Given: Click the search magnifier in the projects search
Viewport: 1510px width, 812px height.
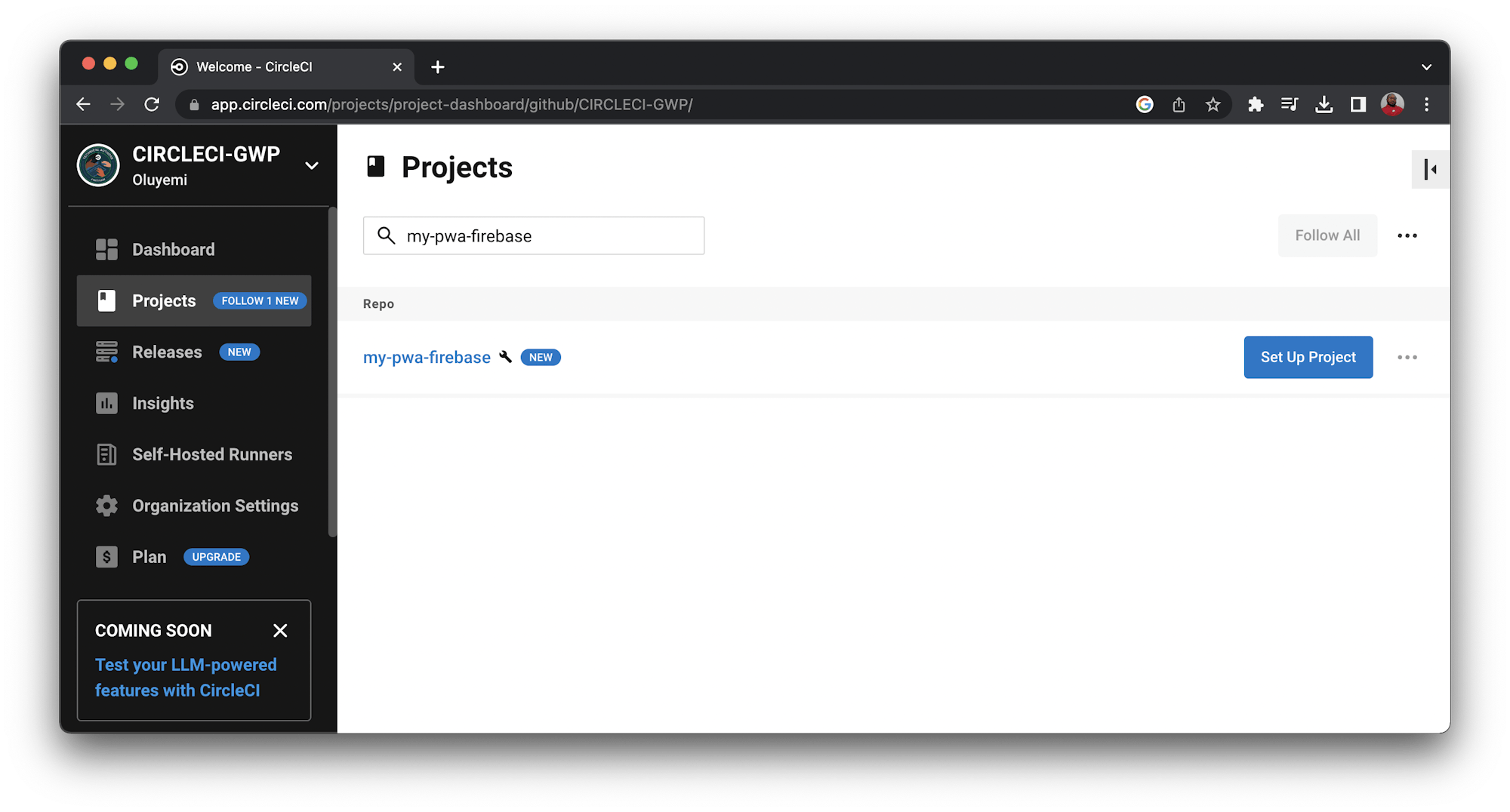Looking at the screenshot, I should 387,235.
